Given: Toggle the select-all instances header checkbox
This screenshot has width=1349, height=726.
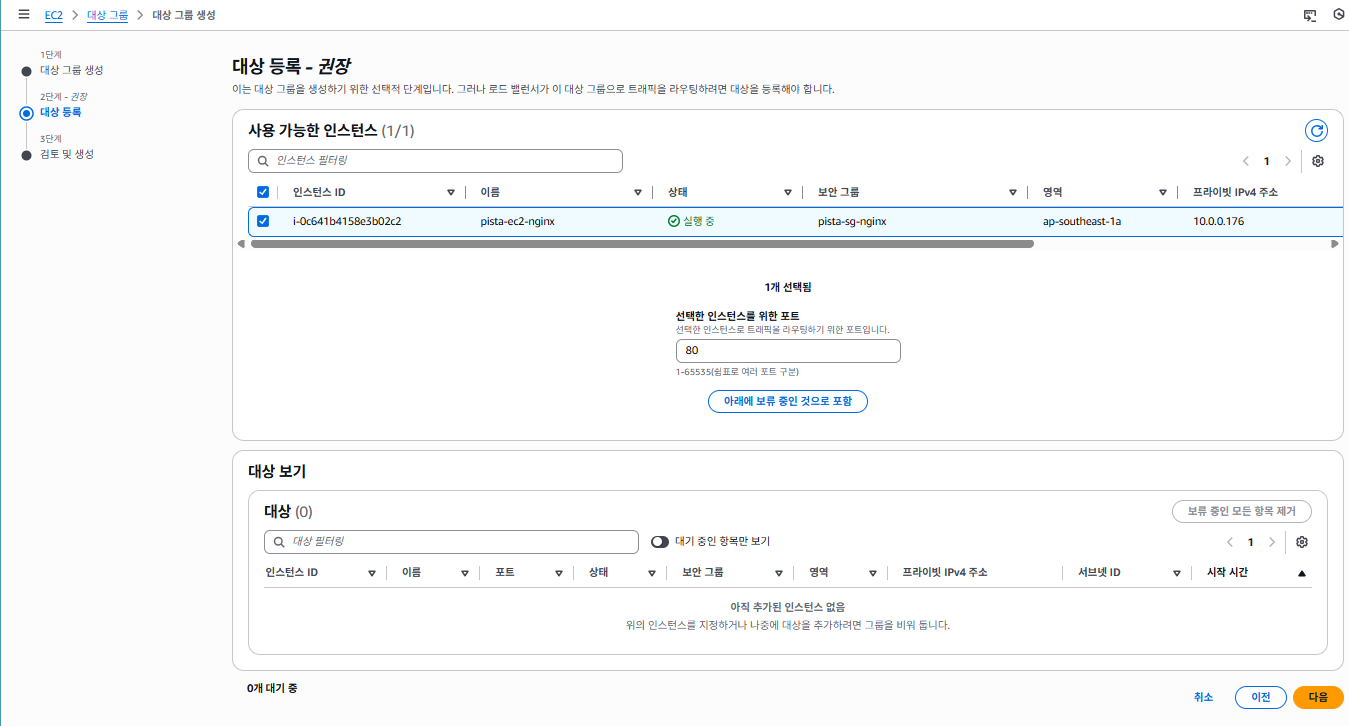Looking at the screenshot, I should coord(263,192).
